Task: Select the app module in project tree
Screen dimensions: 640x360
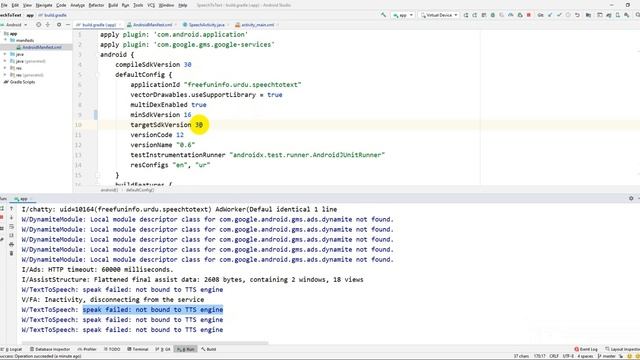Action: (x=11, y=33)
